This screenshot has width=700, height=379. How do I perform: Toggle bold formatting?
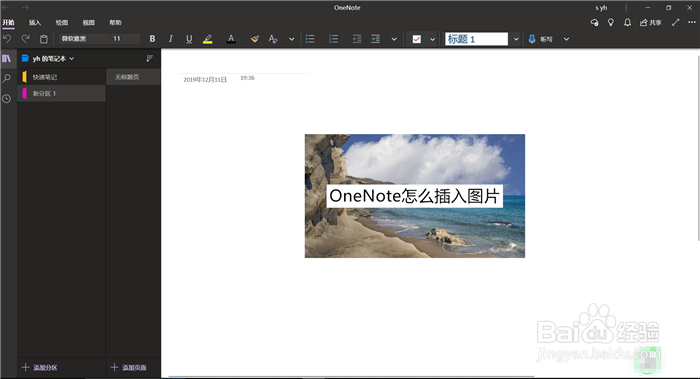tap(152, 39)
